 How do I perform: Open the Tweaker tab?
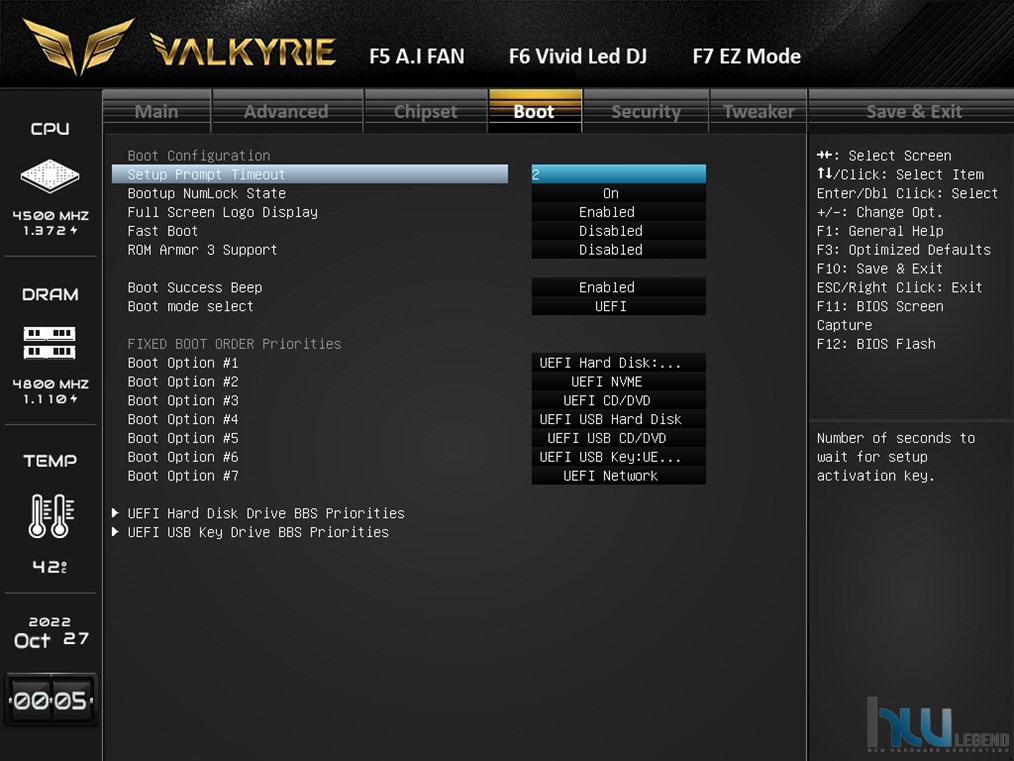759,111
